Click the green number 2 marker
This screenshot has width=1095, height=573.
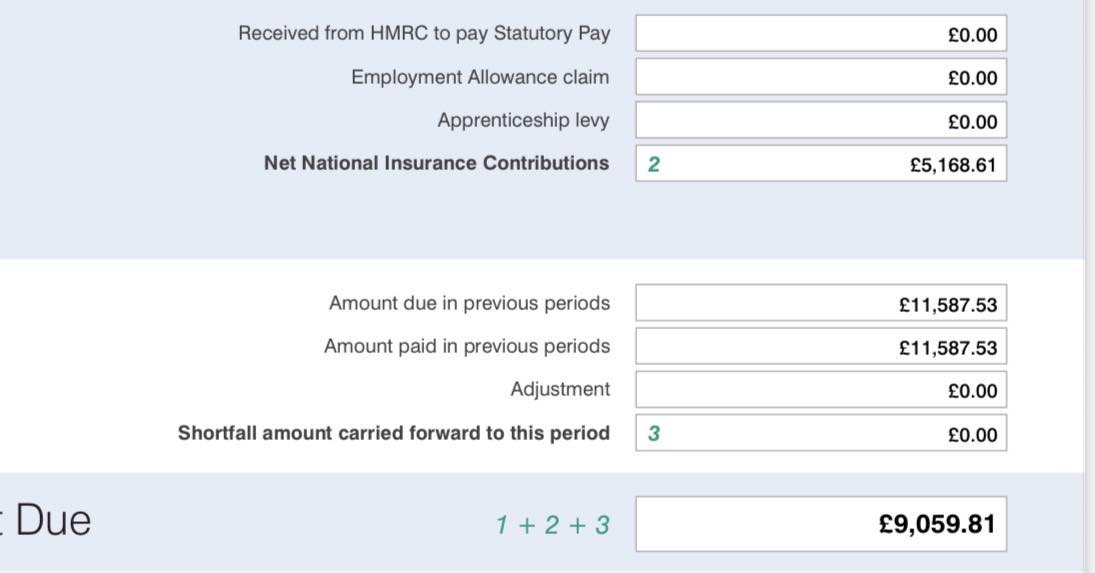(x=654, y=164)
